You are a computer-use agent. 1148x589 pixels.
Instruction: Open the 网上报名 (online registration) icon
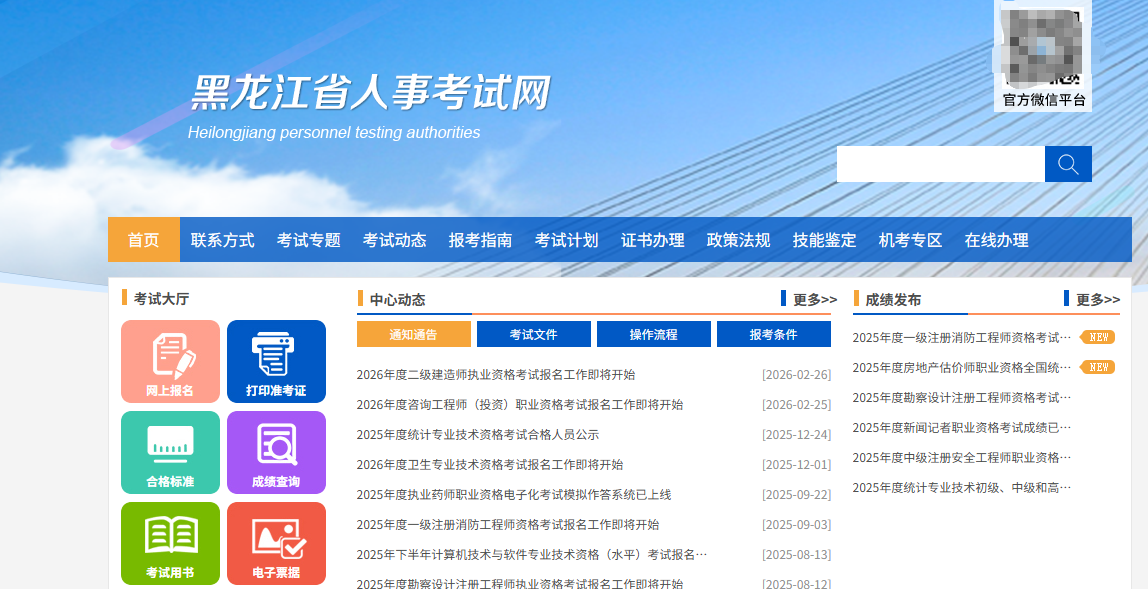point(170,361)
